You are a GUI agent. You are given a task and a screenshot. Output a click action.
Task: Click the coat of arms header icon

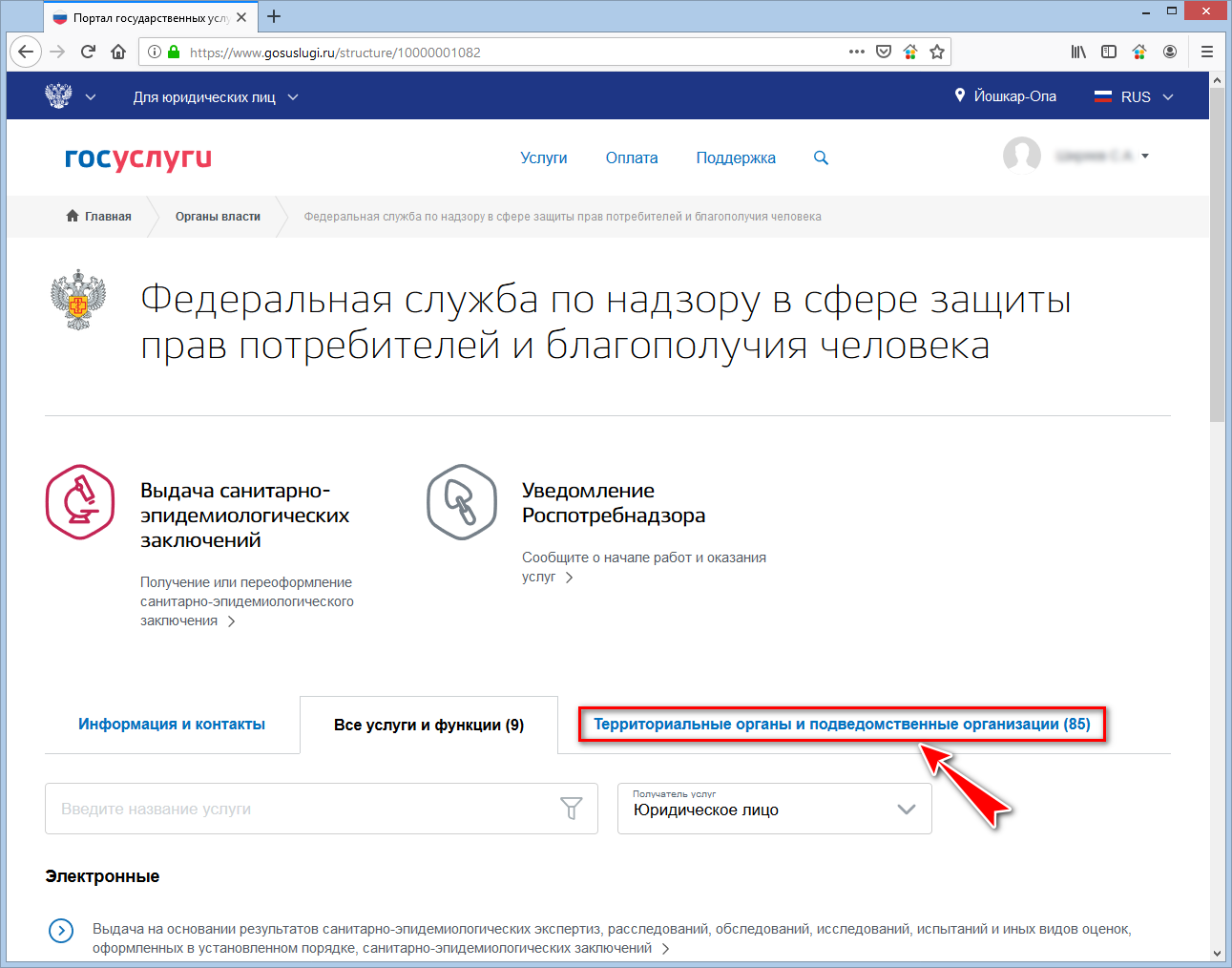59,95
